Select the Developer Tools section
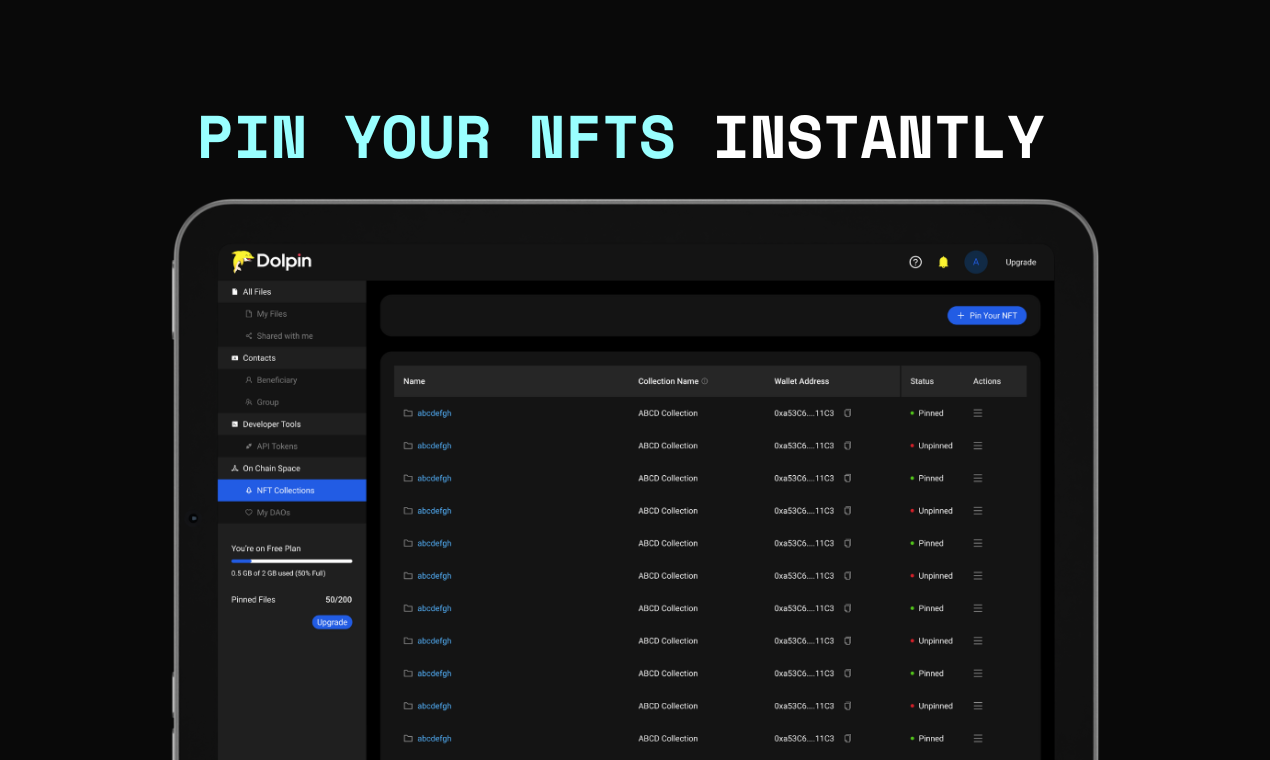This screenshot has height=760, width=1270. 292,424
